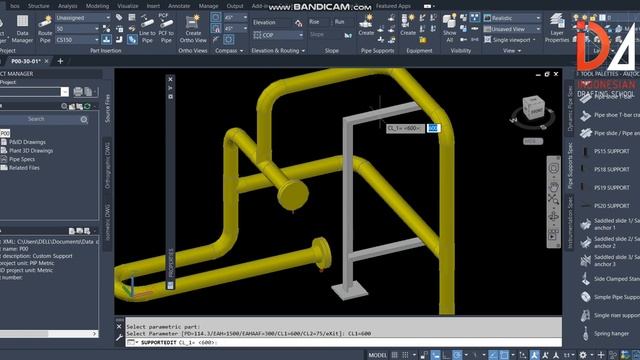Open the Modeling ribbon tab
Viewport: 640px width, 360px height.
pos(97,6)
